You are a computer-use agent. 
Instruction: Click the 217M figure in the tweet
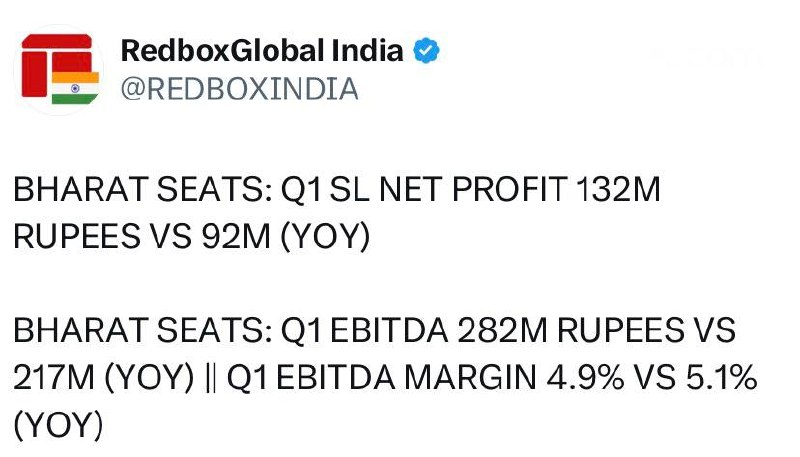coord(54,377)
